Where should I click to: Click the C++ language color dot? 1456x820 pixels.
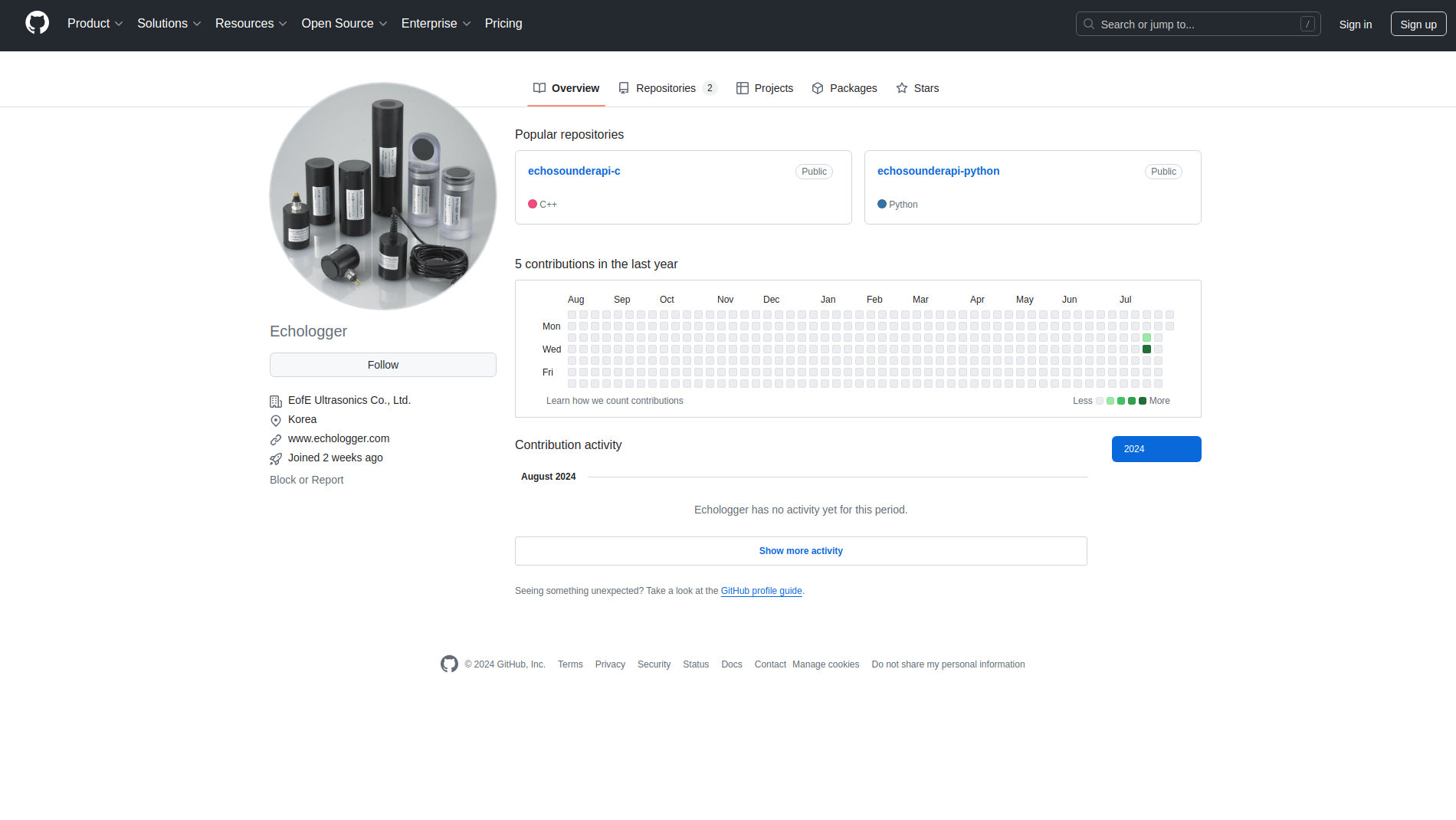[533, 204]
